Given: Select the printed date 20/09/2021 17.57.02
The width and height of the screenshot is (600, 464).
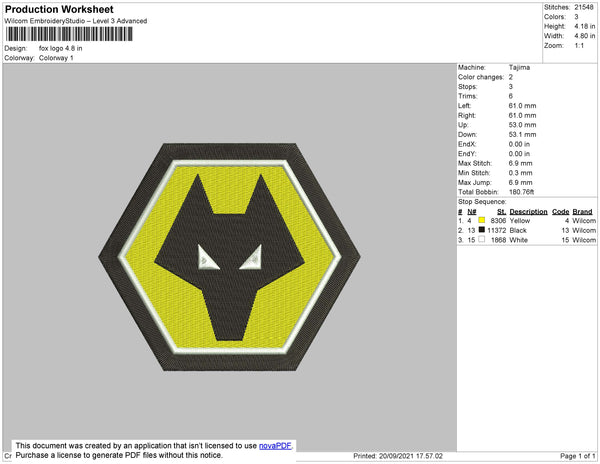Looking at the screenshot, I should 411,456.
